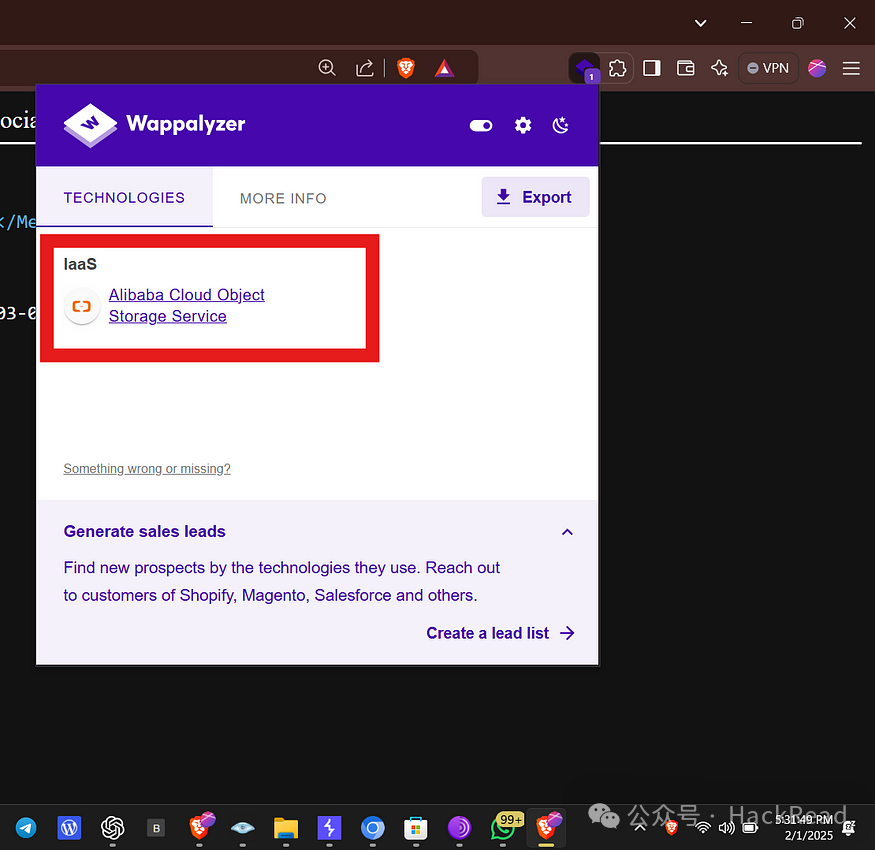Click the Alibaba Cloud orange logo icon
875x850 pixels.
(82, 306)
